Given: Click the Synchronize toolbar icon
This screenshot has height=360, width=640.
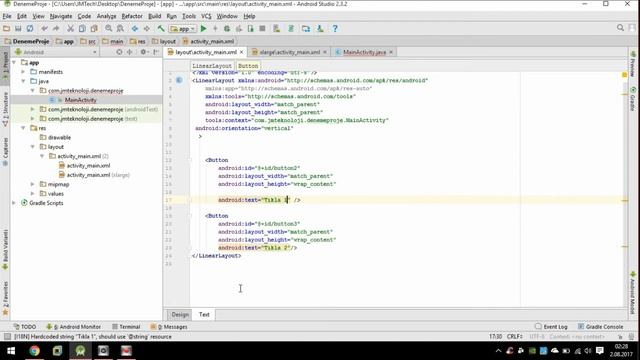Looking at the screenshot, I should (30, 29).
